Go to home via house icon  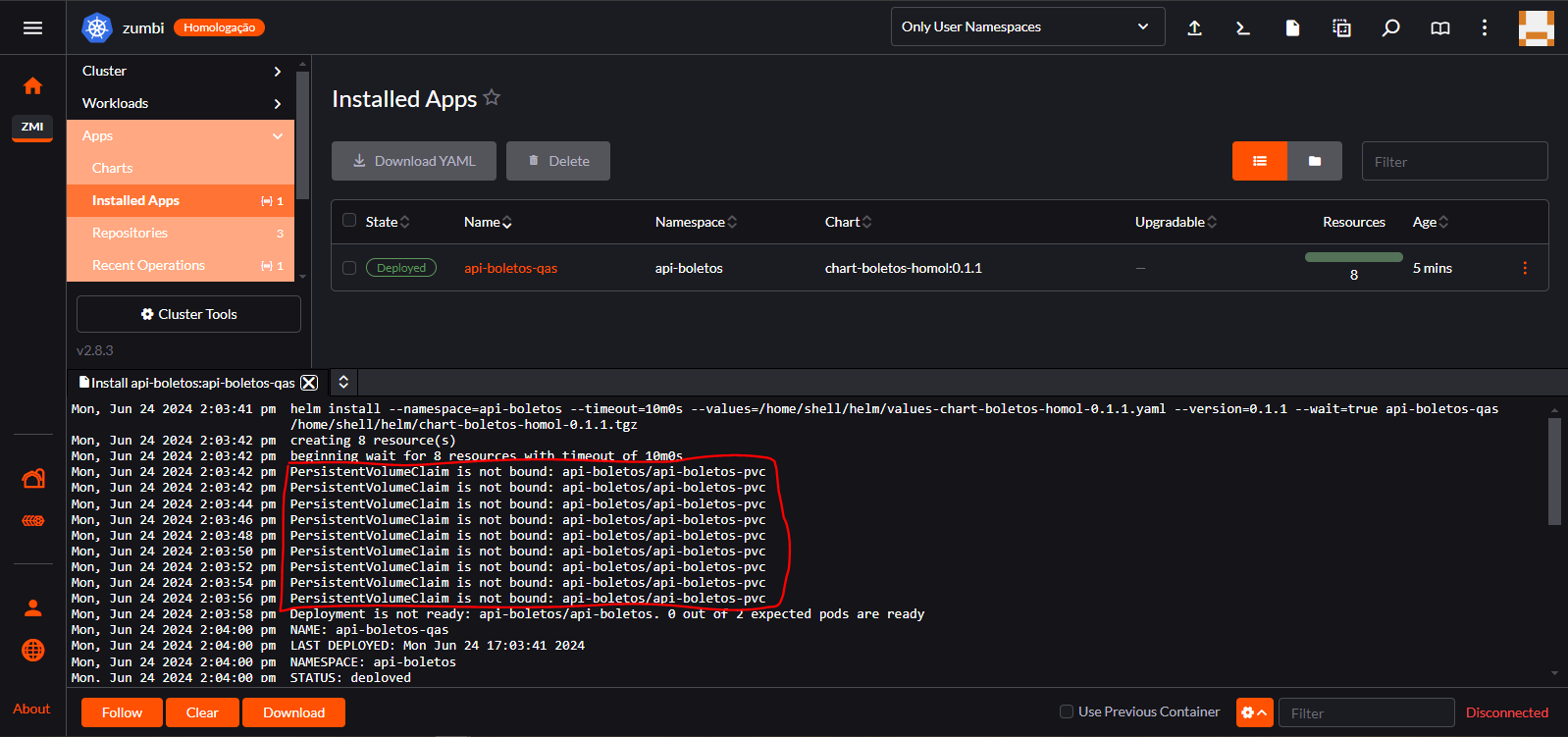click(32, 86)
